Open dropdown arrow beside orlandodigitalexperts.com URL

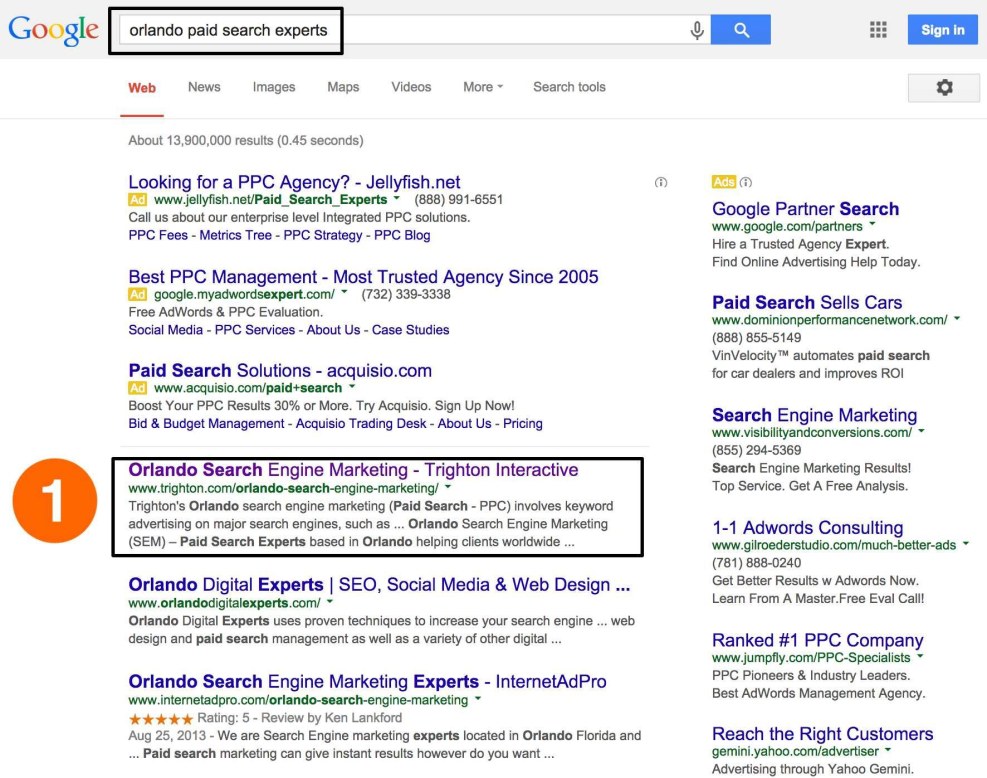330,603
